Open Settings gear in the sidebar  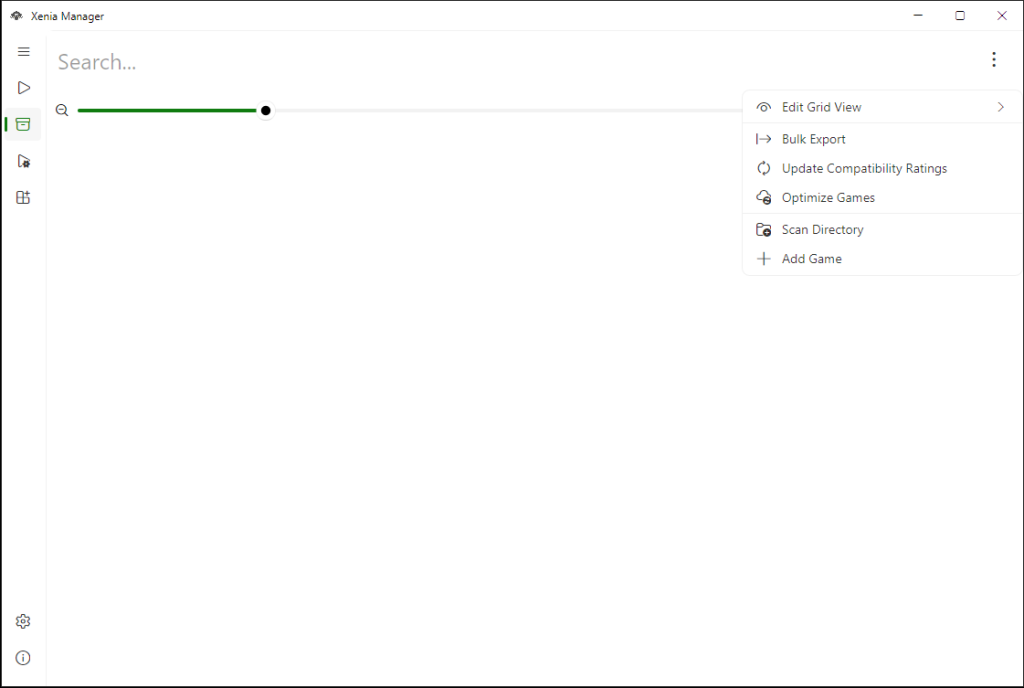23,621
